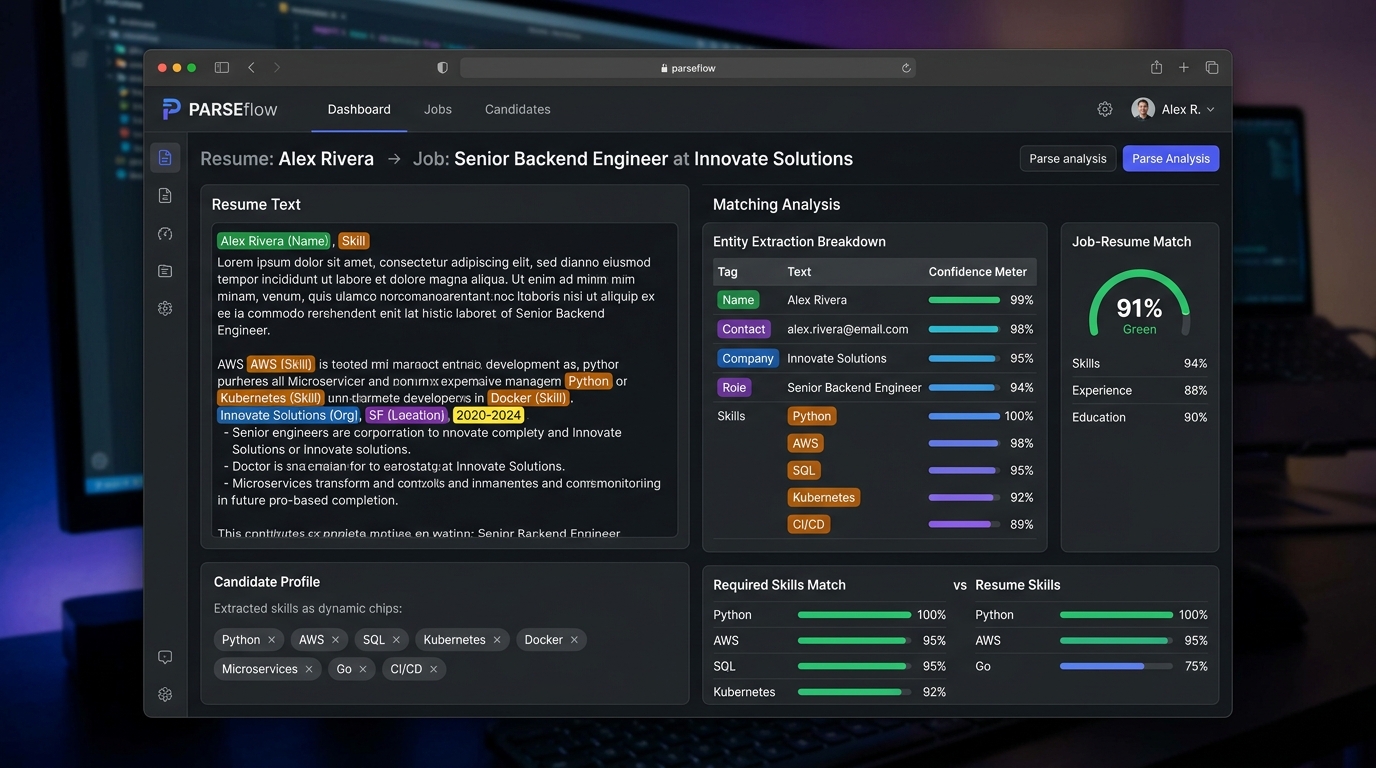1376x768 pixels.
Task: Open the list panel sidebar icon
Action: click(x=165, y=271)
